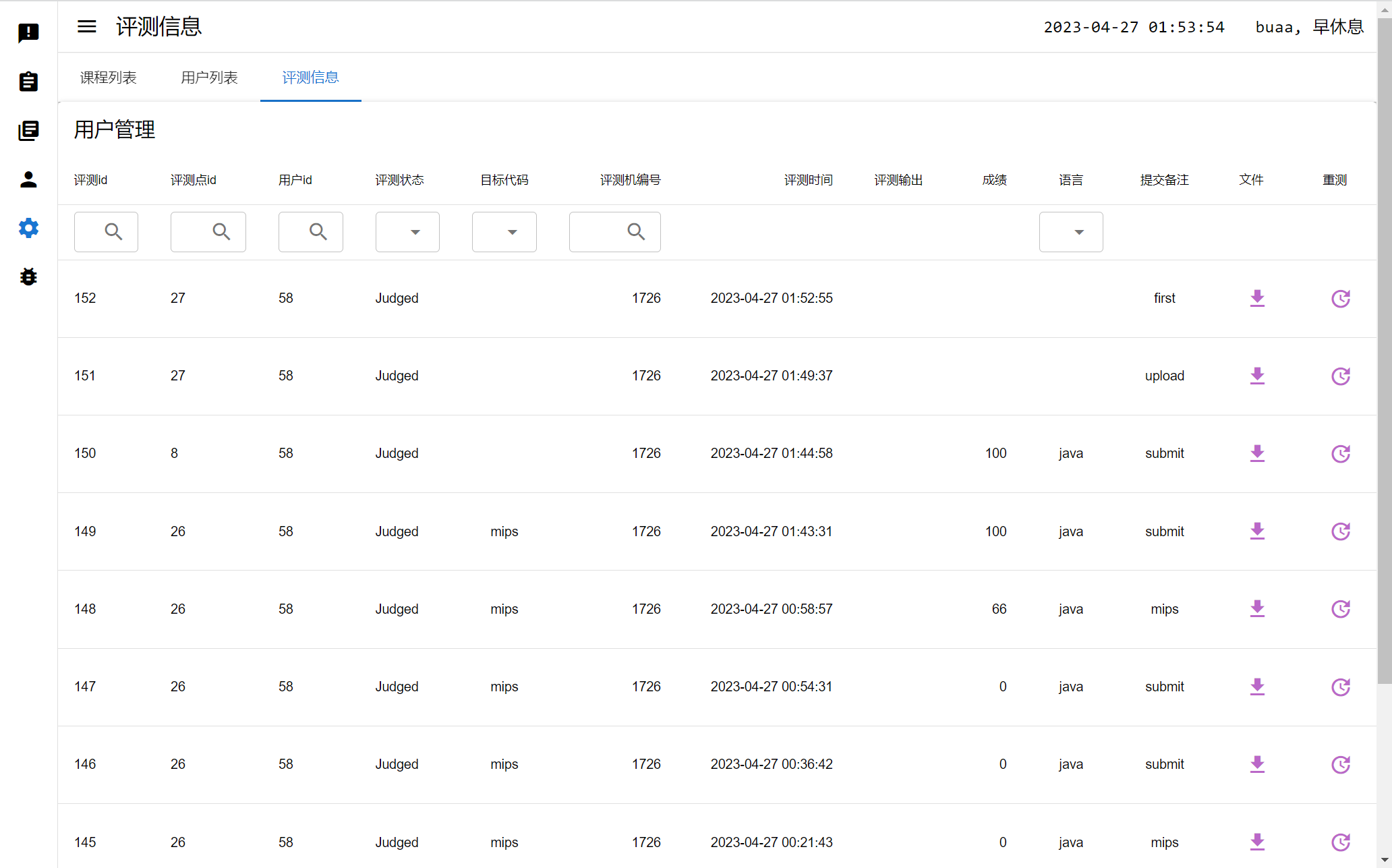
Task: Expand the 语言 filter dropdown
Action: tap(1071, 232)
